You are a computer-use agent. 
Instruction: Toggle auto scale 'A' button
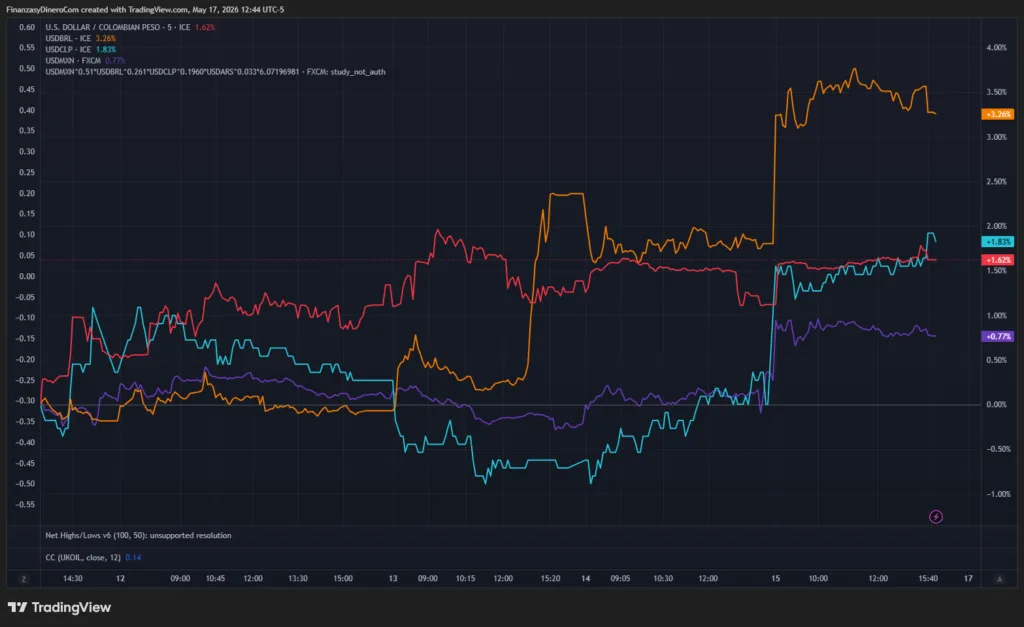pos(999,579)
